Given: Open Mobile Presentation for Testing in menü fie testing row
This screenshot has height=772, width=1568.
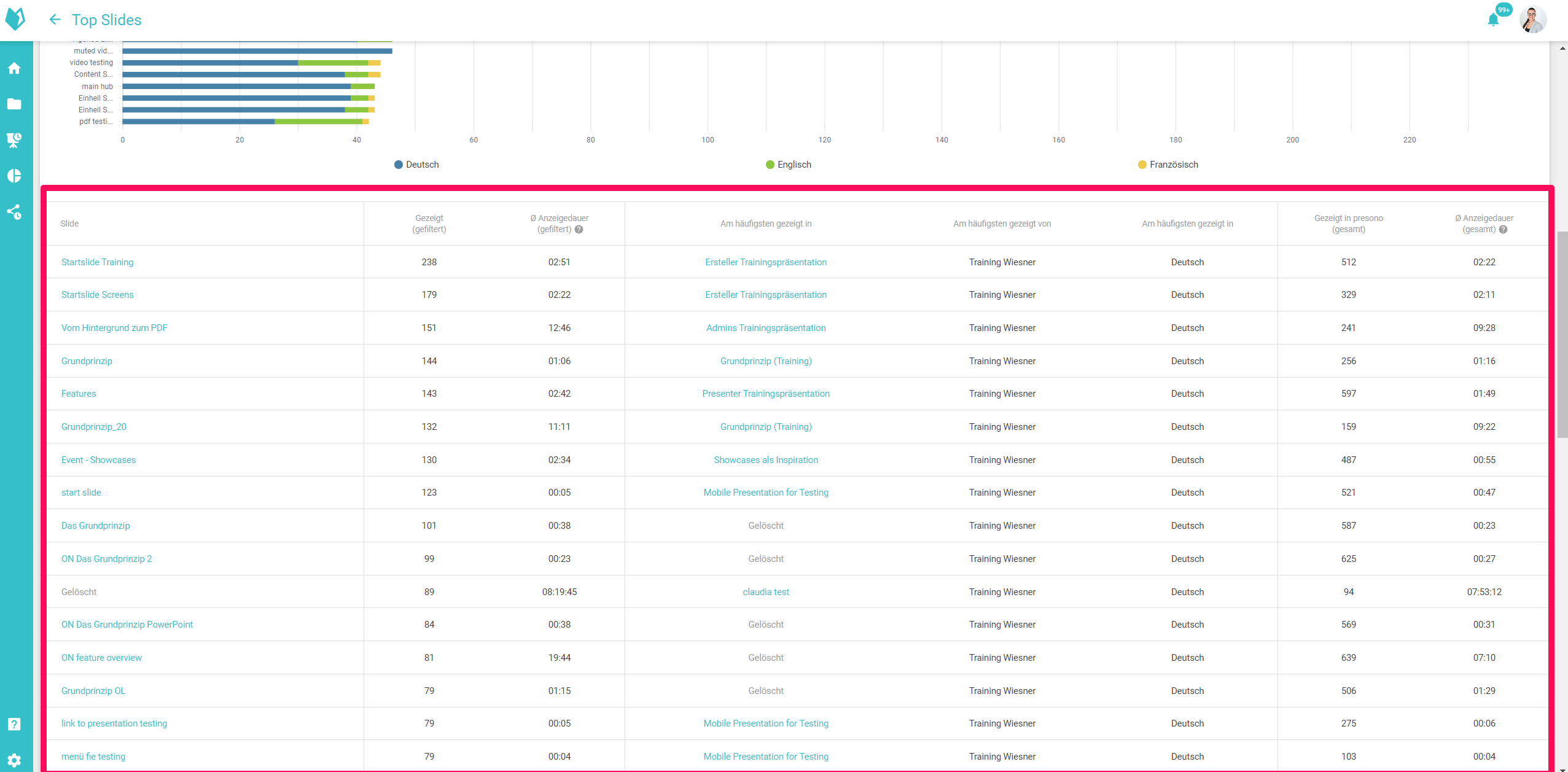Looking at the screenshot, I should pos(766,757).
